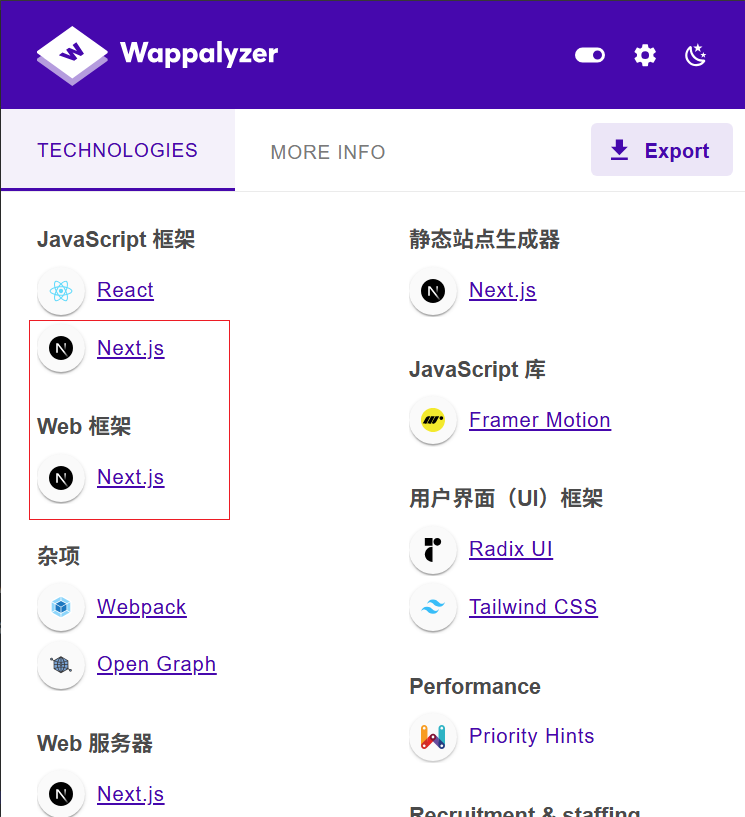
Task: Click Next.js icon under Web 框架
Action: 61,478
